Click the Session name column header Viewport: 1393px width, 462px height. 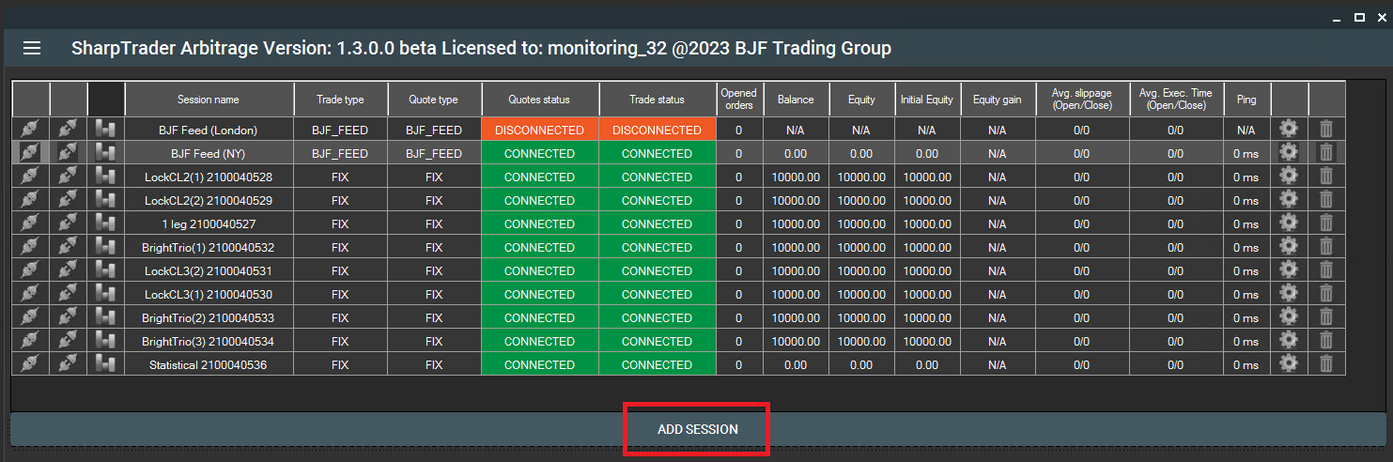click(208, 99)
